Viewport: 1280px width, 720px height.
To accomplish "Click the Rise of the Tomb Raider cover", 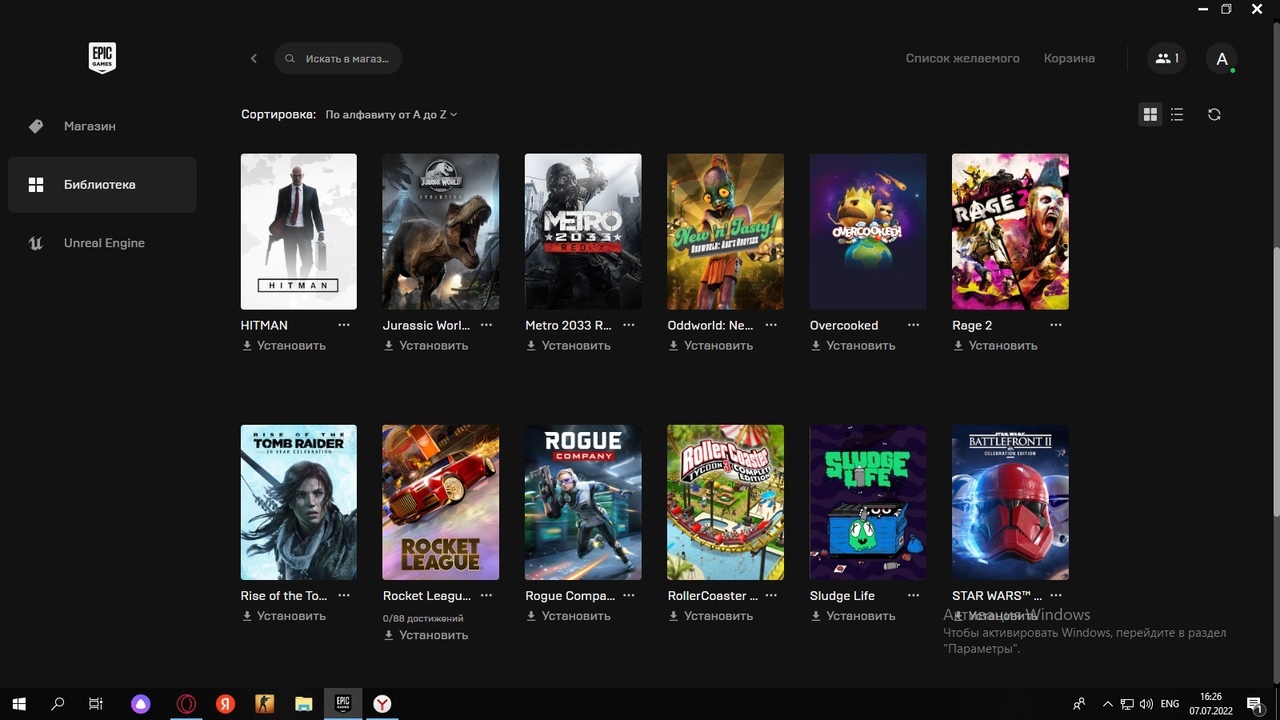I will (x=299, y=502).
